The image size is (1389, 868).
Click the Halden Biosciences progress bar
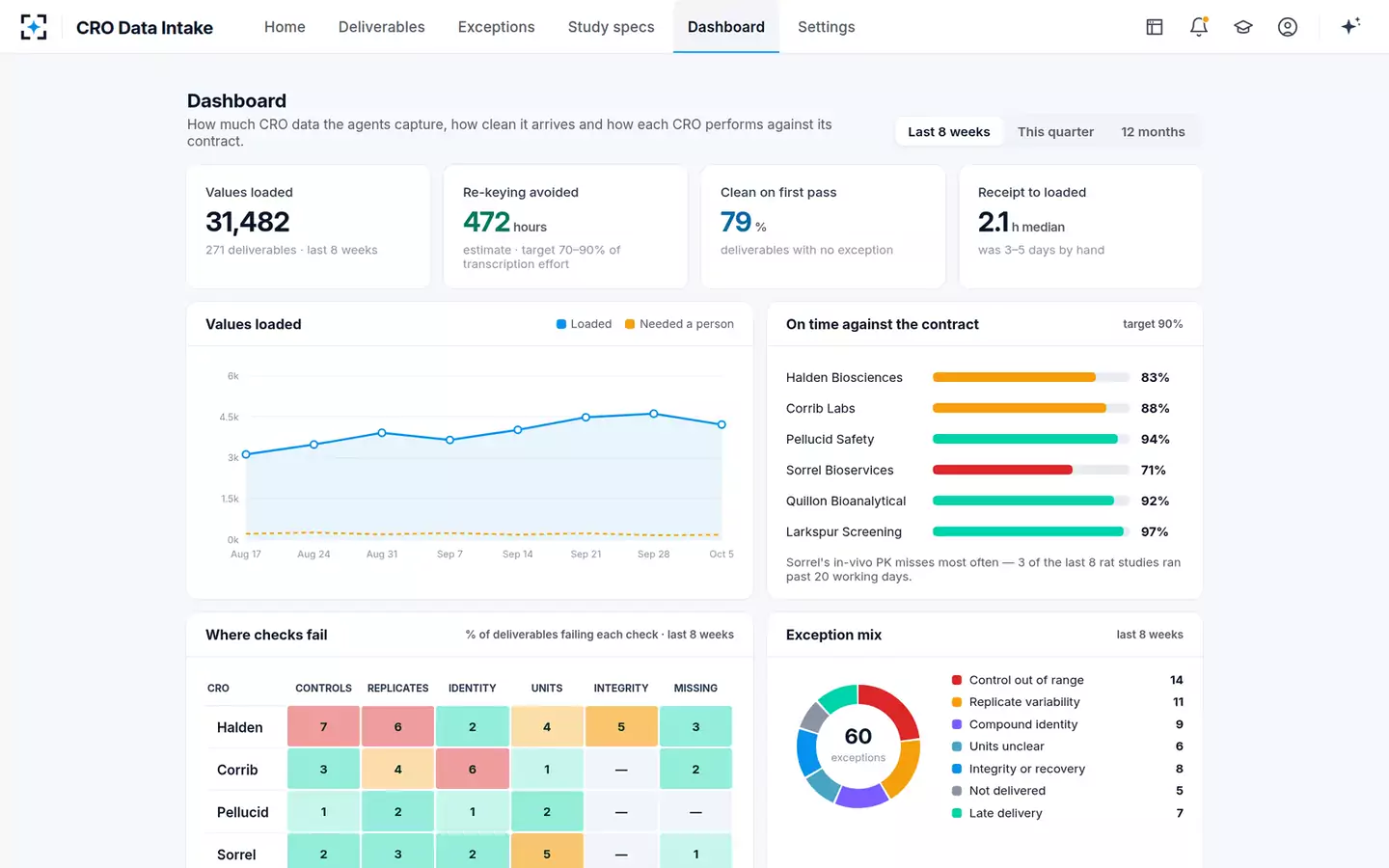click(x=1031, y=377)
